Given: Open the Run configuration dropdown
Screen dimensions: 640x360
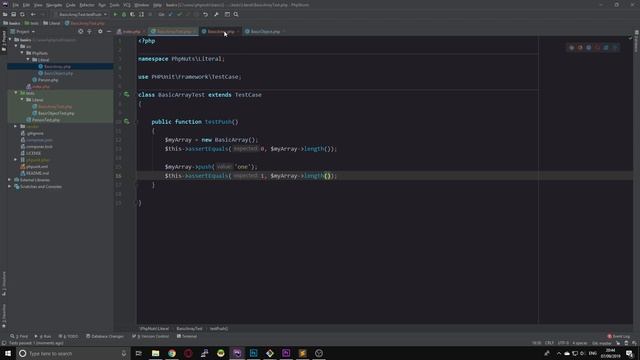Looking at the screenshot, I should pos(82,14).
